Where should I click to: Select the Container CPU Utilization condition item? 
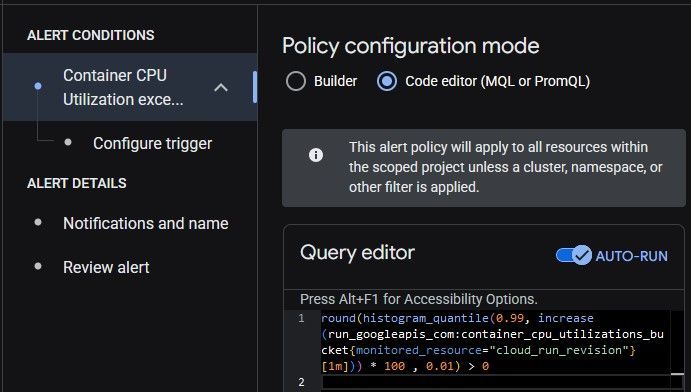click(x=130, y=87)
